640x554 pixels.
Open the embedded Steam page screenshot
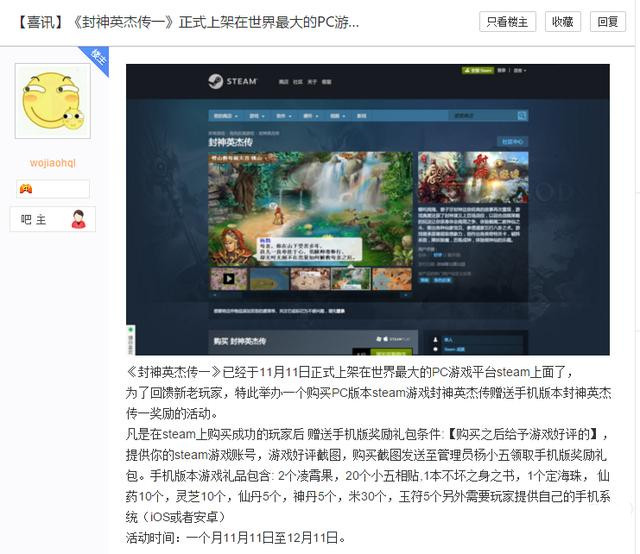pos(368,209)
